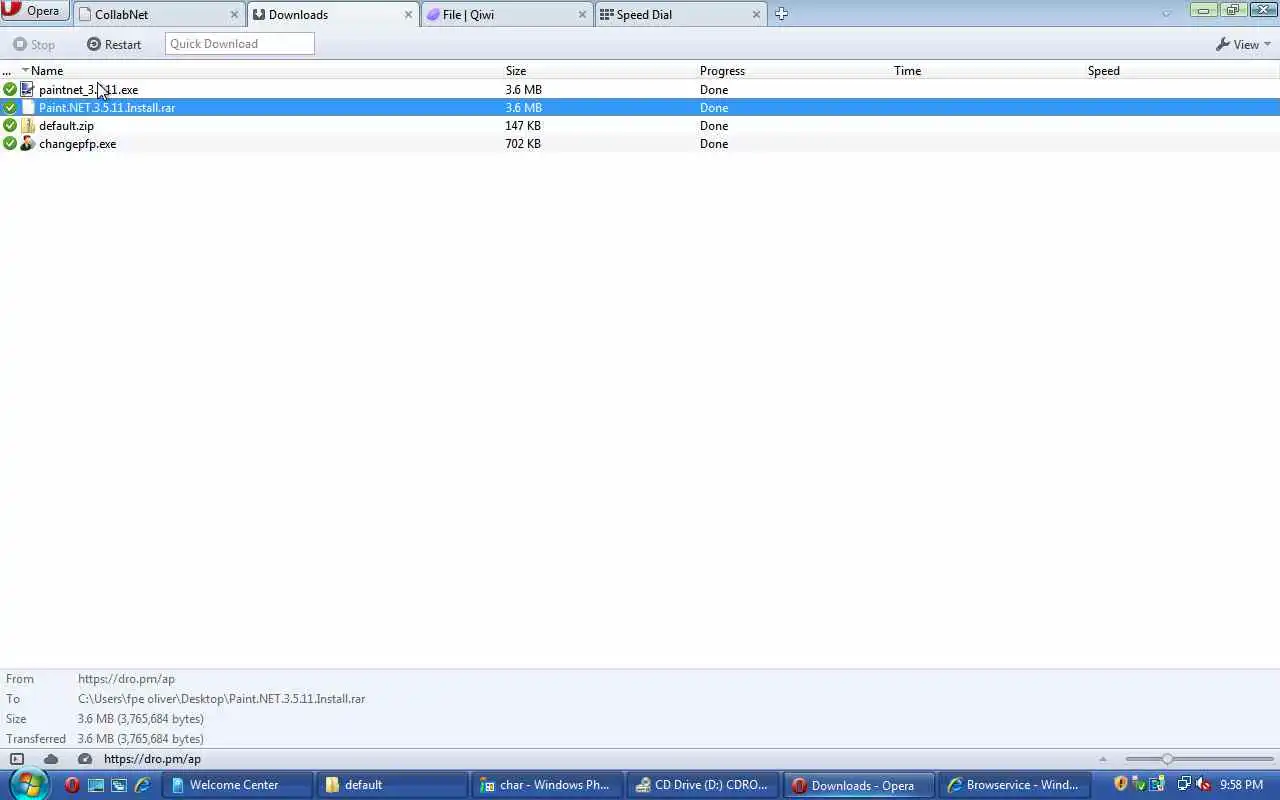The height and width of the screenshot is (800, 1280).
Task: Click the To destination path text
Action: (221, 699)
